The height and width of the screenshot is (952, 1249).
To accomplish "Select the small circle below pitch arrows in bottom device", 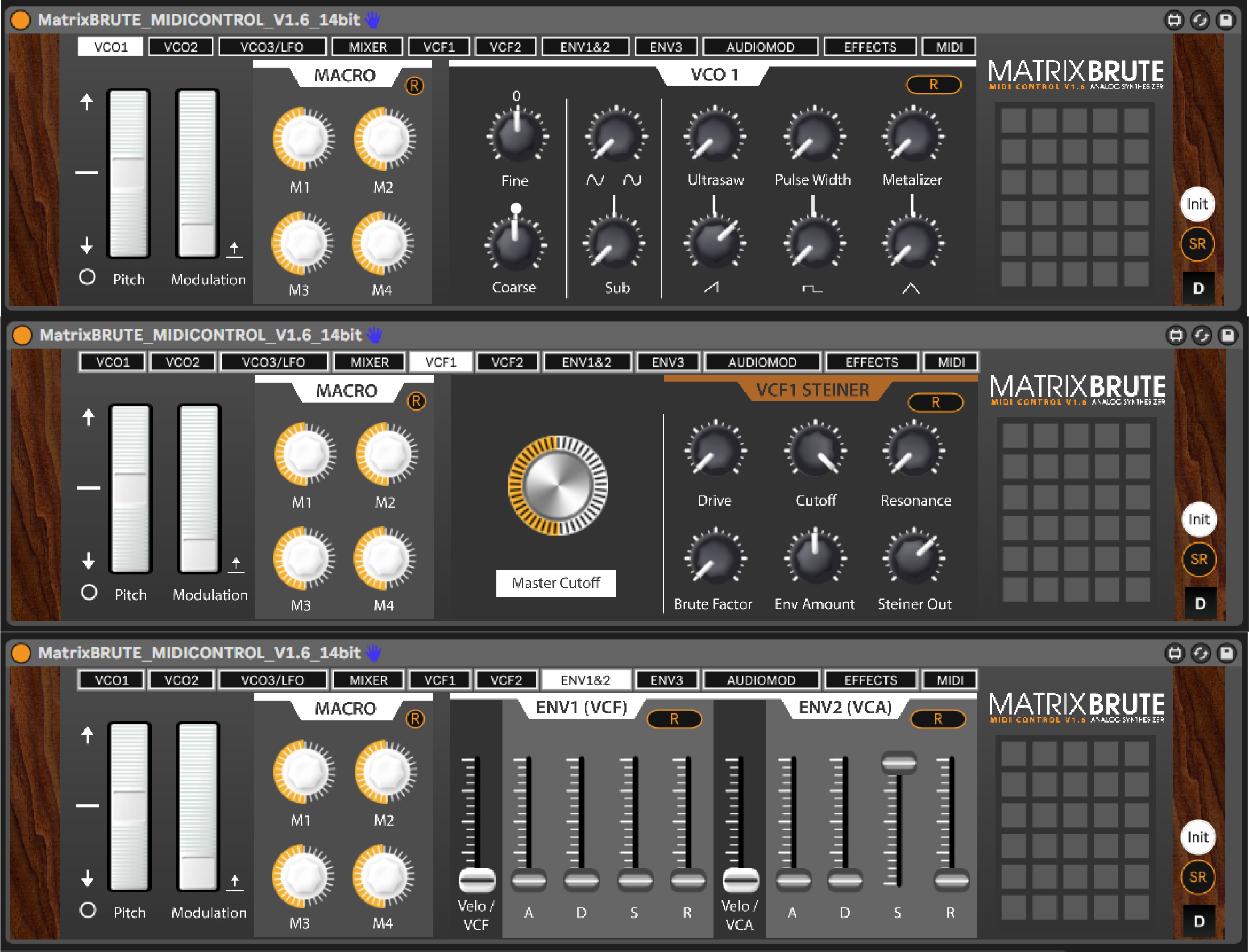I will pos(88,910).
